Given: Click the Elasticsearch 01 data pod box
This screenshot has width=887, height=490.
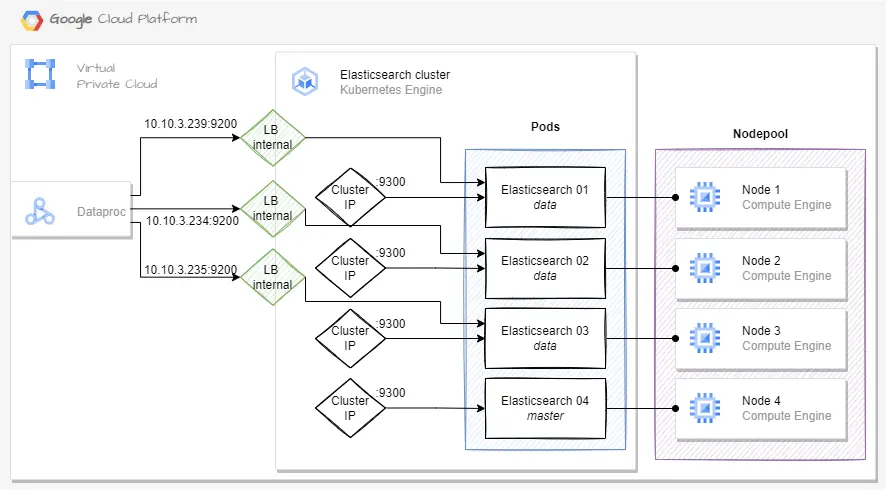Looking at the screenshot, I should [x=545, y=197].
